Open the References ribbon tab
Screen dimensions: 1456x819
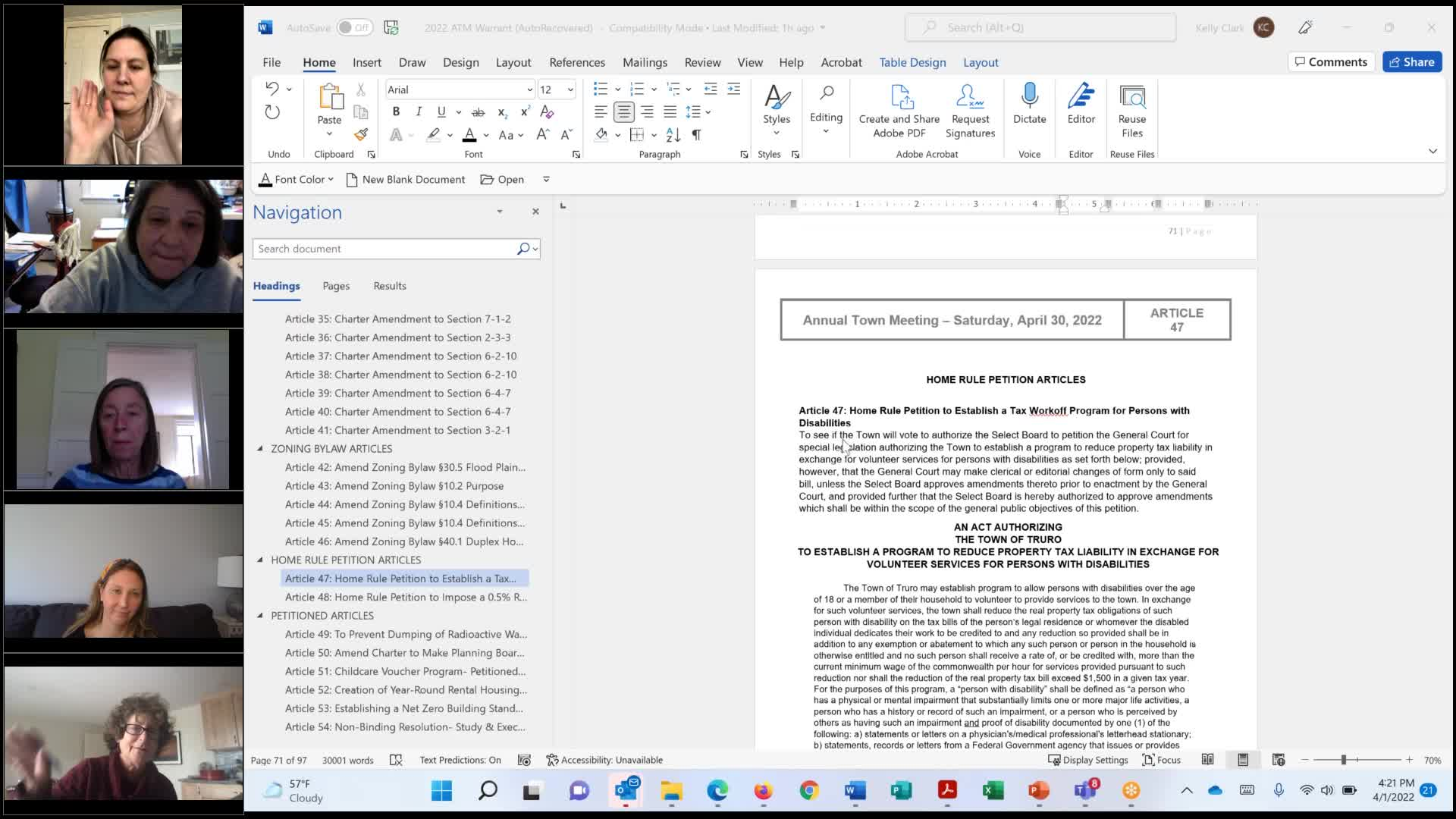tap(576, 62)
